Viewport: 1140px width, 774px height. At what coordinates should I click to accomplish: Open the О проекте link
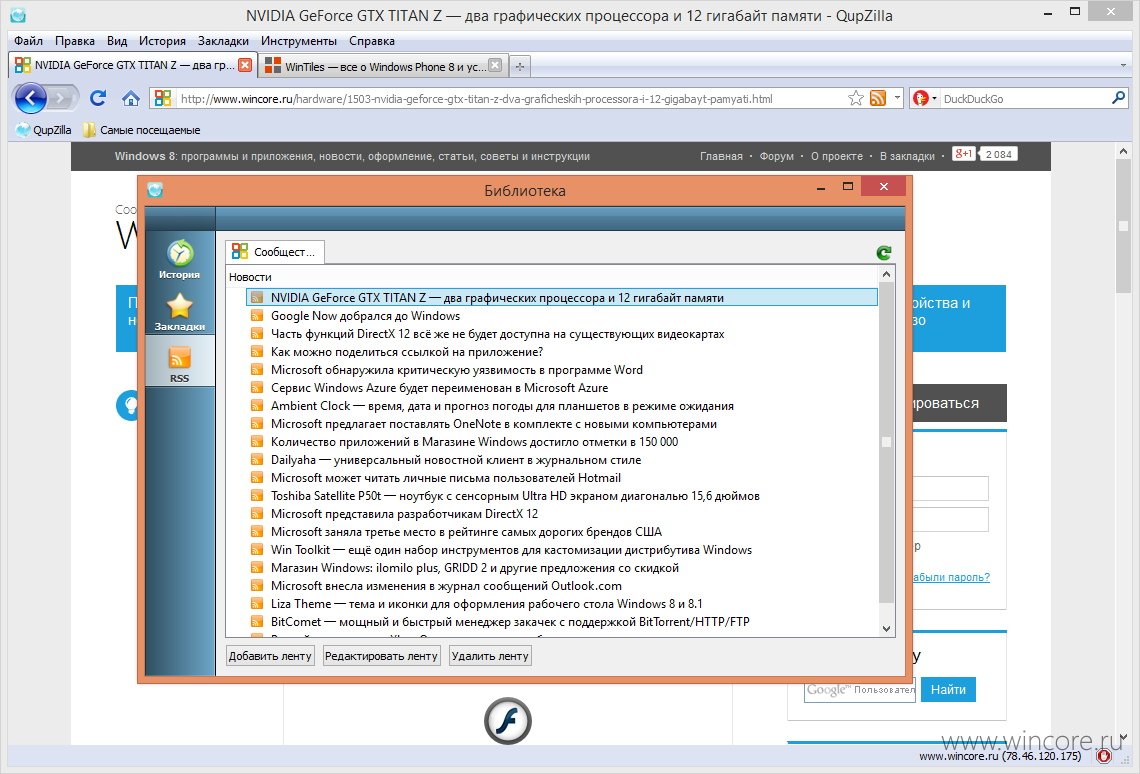[x=837, y=156]
